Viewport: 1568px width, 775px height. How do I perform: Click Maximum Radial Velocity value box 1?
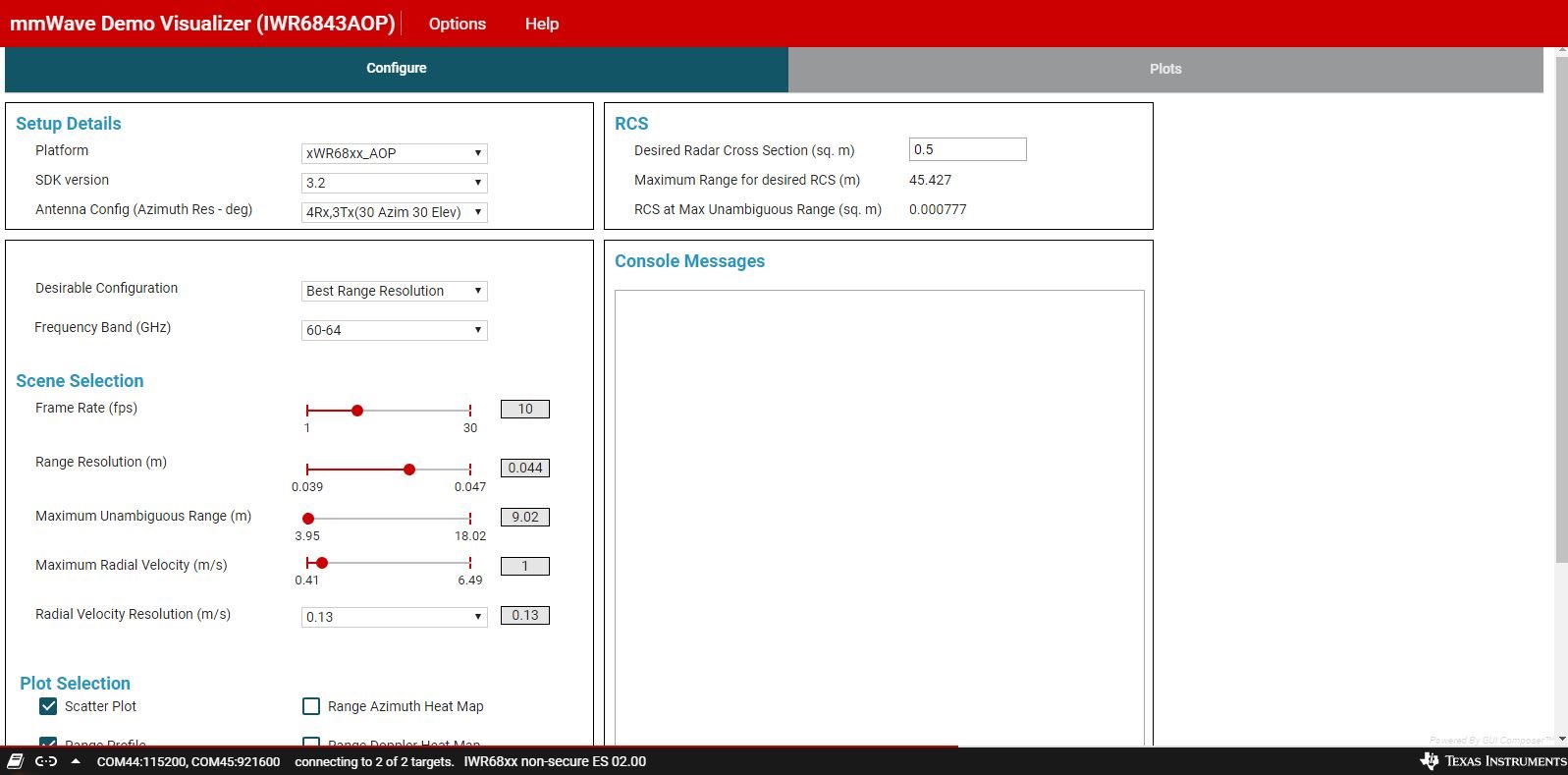tap(525, 566)
